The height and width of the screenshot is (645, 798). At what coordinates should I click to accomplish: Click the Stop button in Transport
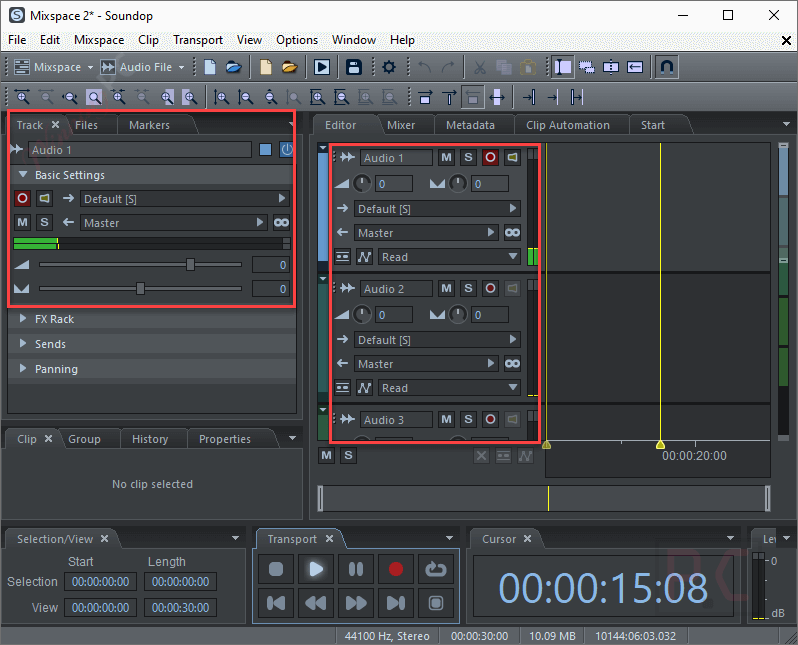276,569
